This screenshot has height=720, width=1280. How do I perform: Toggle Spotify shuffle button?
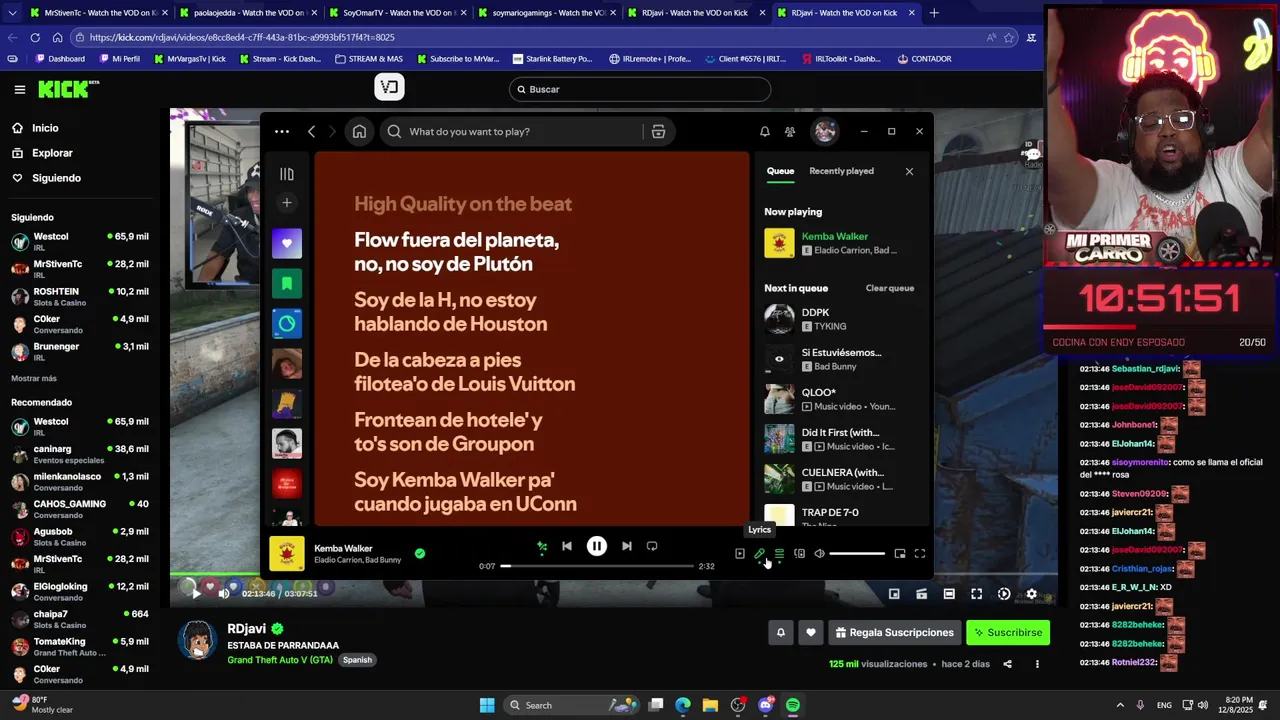pos(542,546)
